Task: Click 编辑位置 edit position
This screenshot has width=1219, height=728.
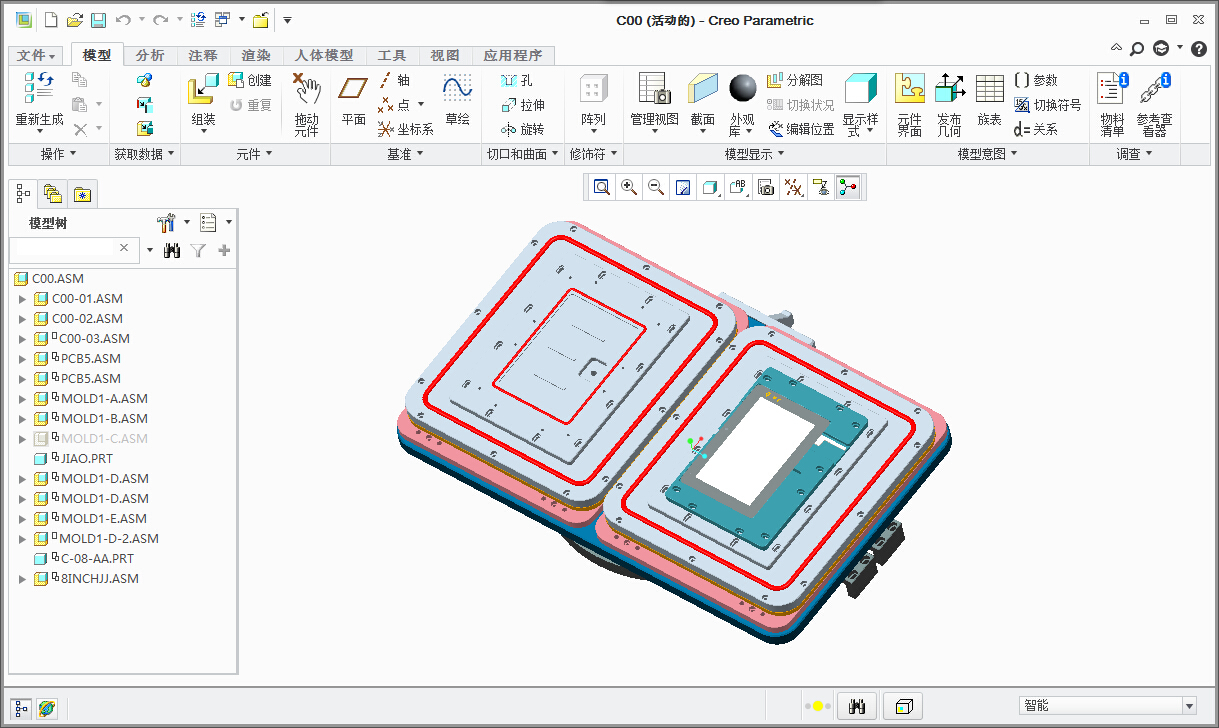Action: click(801, 129)
